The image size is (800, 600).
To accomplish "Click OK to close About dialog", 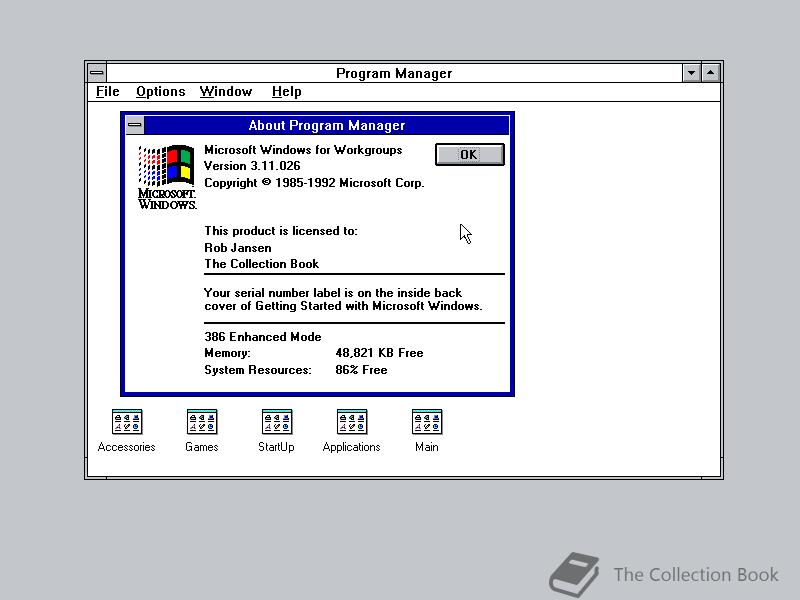I will coord(469,155).
